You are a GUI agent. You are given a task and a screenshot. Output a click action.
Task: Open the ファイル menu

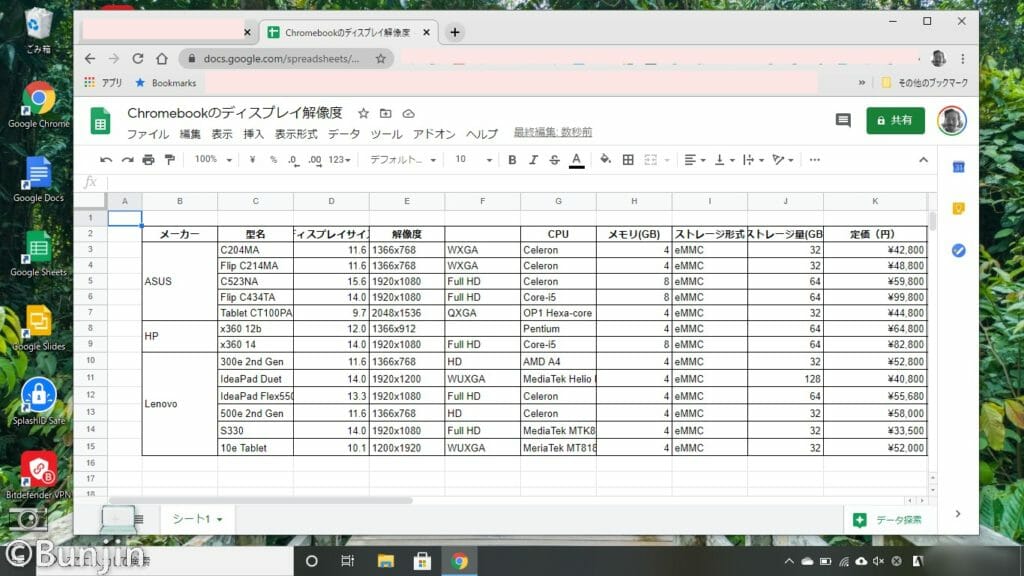tap(148, 134)
